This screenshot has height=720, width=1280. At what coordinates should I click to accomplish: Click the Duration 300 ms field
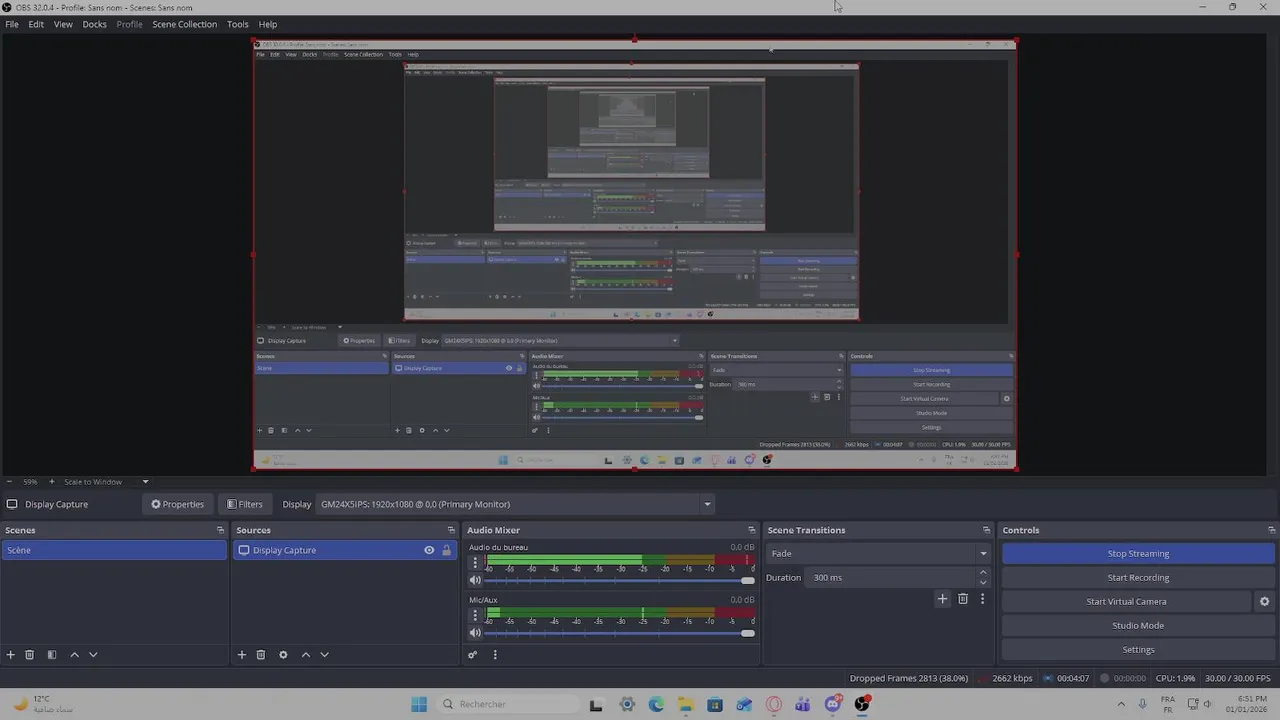point(890,578)
